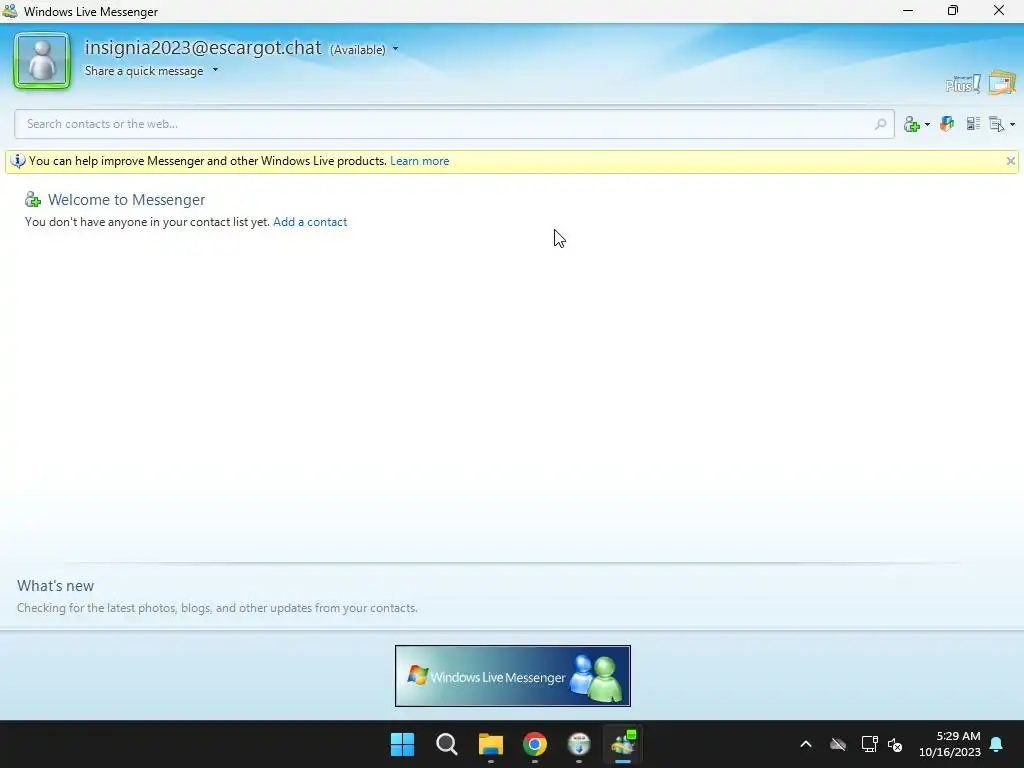
Task: Launch Google Chrome from the taskbar
Action: coord(535,744)
